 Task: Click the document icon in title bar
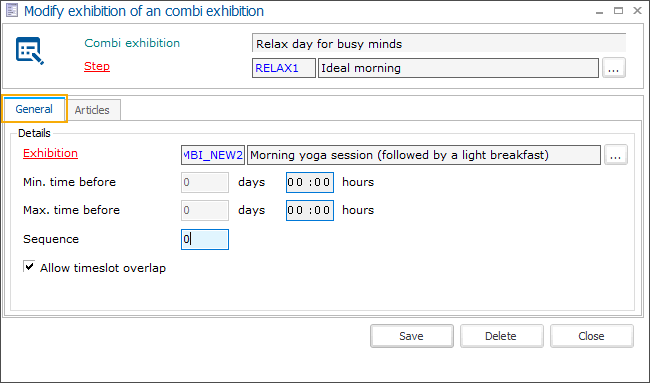coord(12,11)
